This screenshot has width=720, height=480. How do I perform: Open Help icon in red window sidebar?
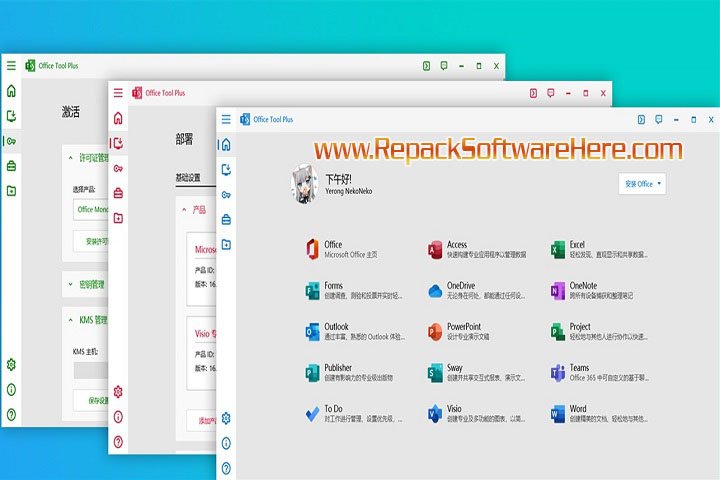(118, 442)
